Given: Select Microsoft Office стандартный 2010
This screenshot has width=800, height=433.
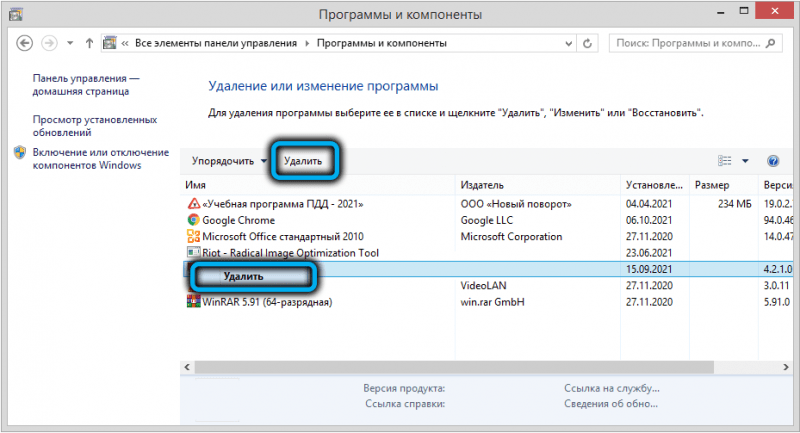Looking at the screenshot, I should click(x=283, y=237).
